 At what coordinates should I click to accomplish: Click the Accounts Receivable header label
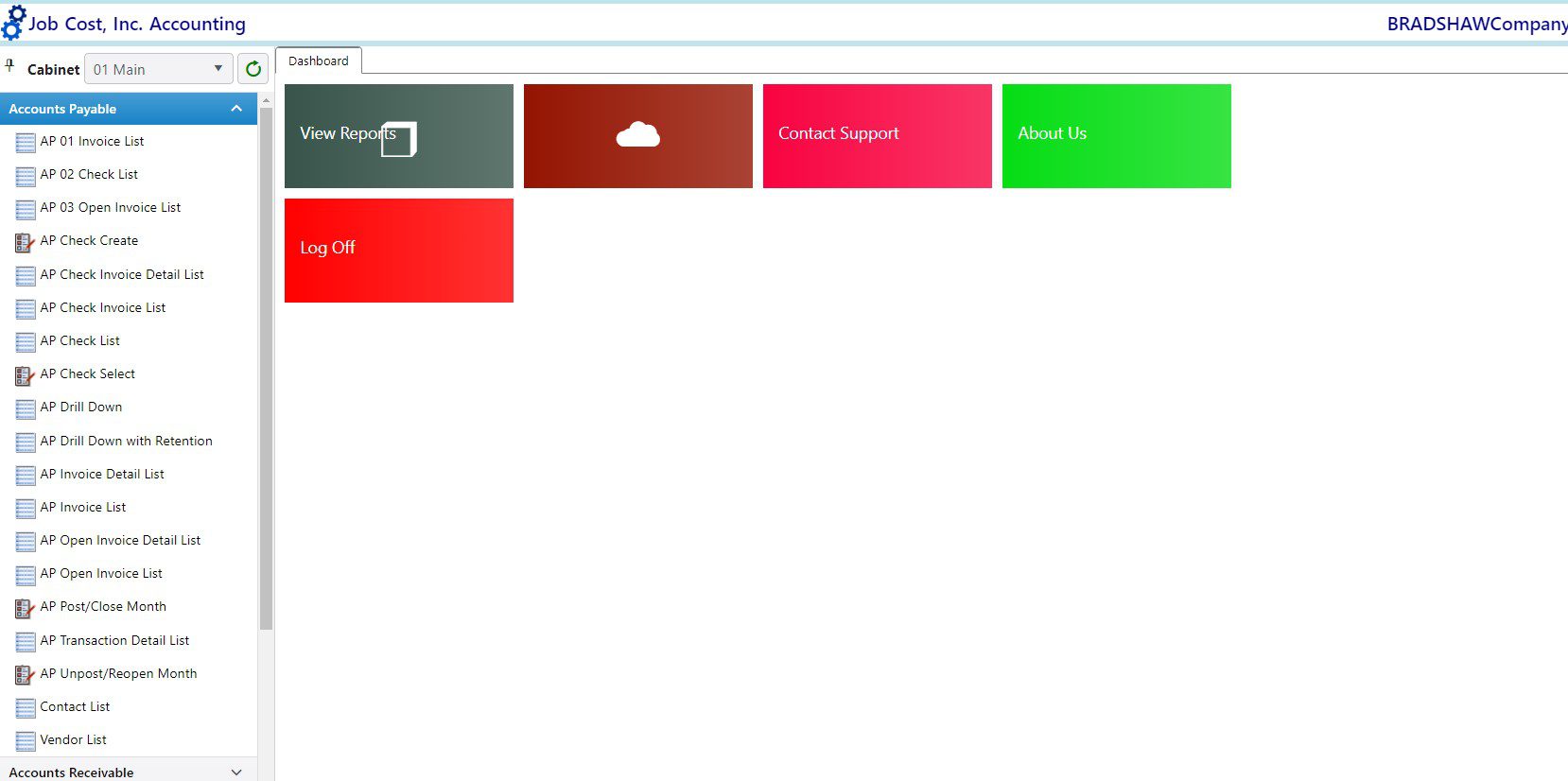point(71,772)
